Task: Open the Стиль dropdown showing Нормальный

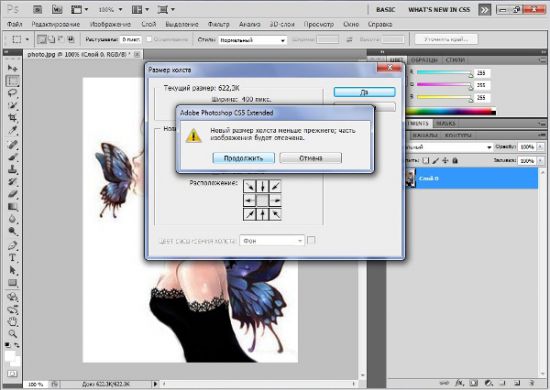Action: pyautogui.click(x=253, y=40)
